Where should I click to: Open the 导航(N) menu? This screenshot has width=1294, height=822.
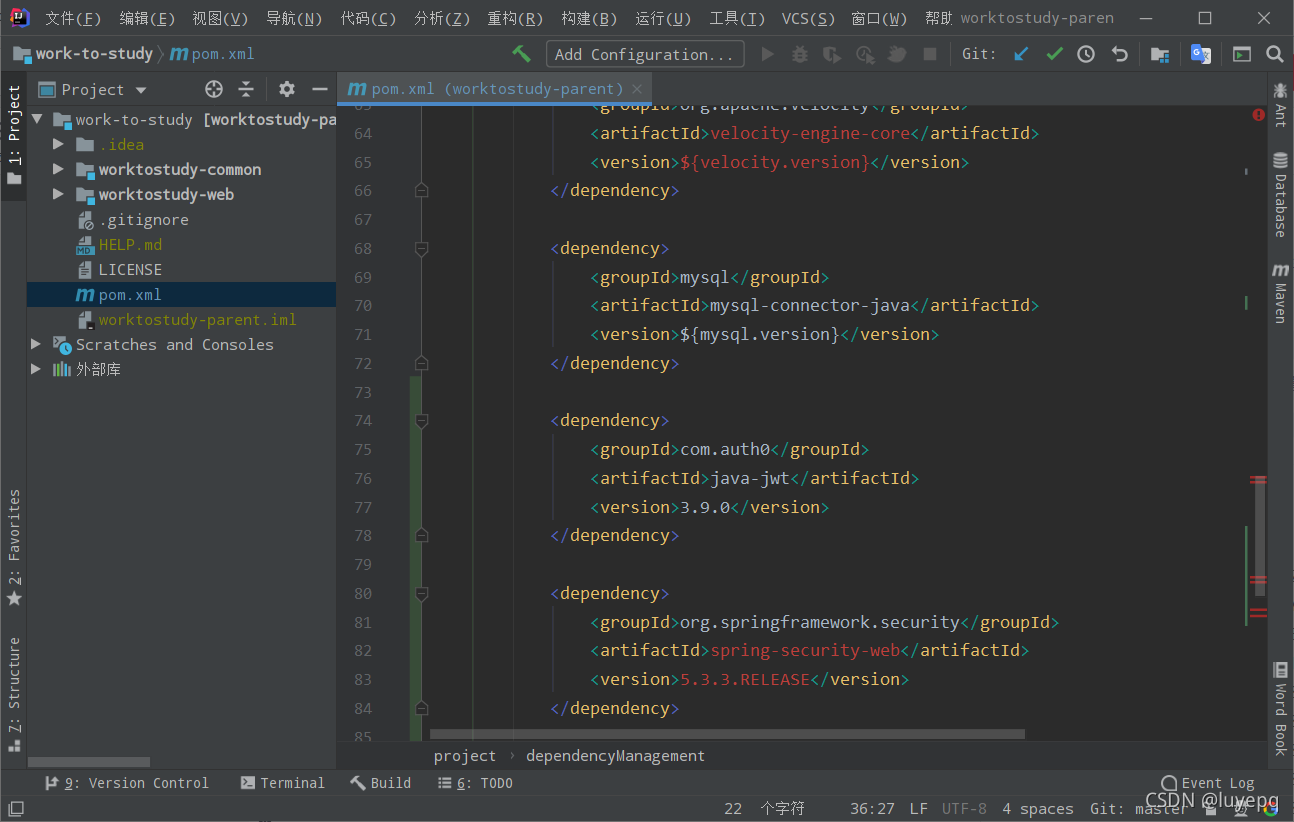(x=294, y=18)
